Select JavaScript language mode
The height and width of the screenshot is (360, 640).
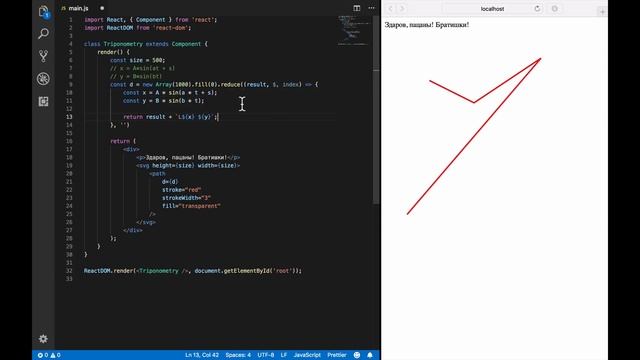pos(307,355)
